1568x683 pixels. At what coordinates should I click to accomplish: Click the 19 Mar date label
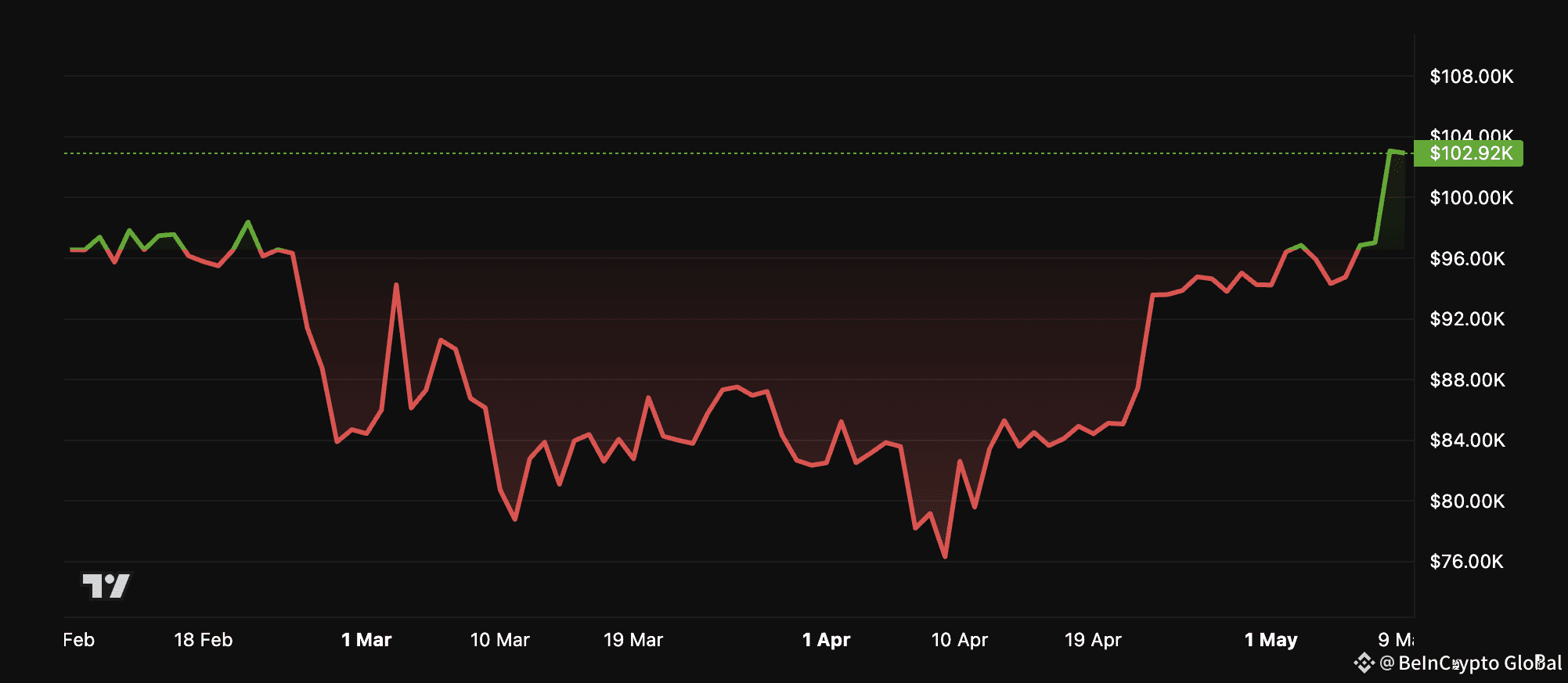click(633, 640)
